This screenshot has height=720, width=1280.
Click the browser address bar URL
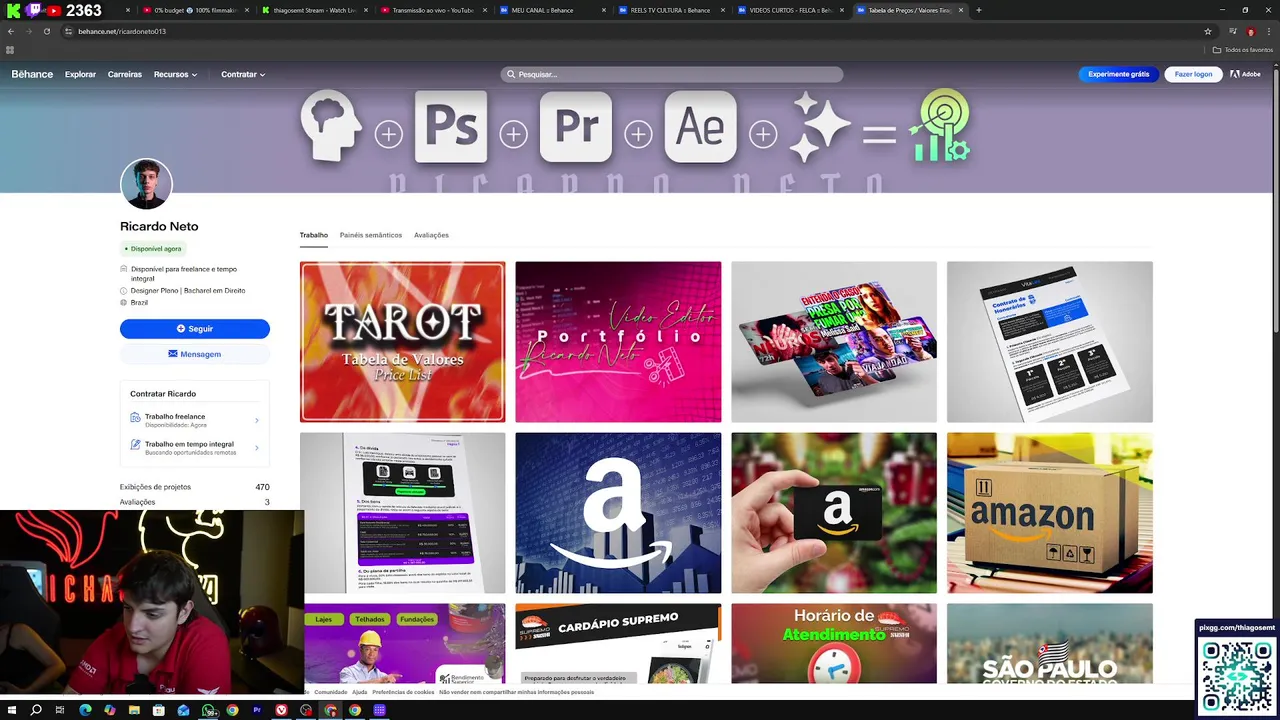coord(122,31)
